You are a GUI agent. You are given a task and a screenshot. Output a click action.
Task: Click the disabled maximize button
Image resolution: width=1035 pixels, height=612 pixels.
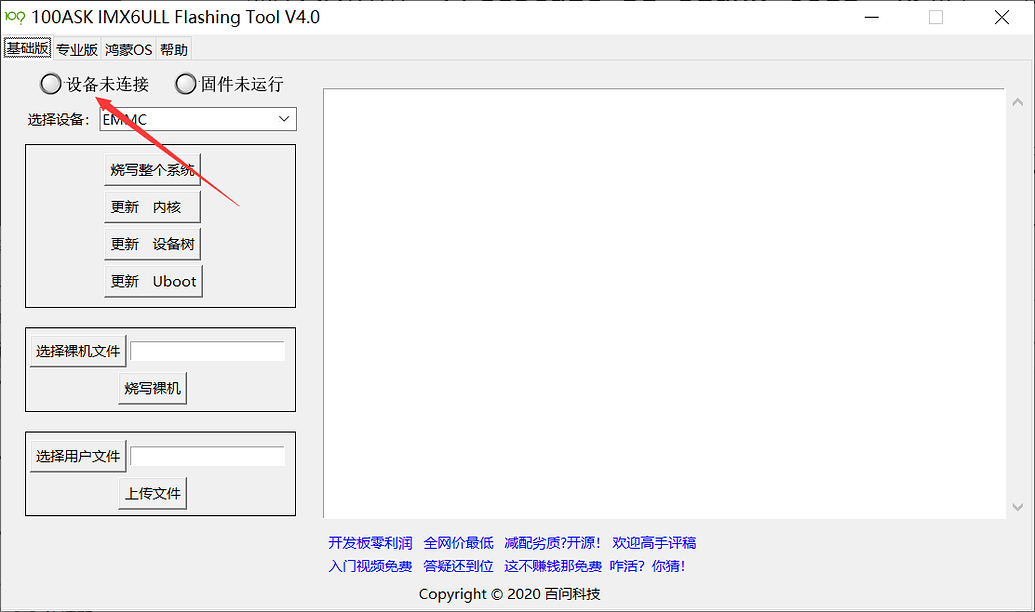[x=936, y=17]
